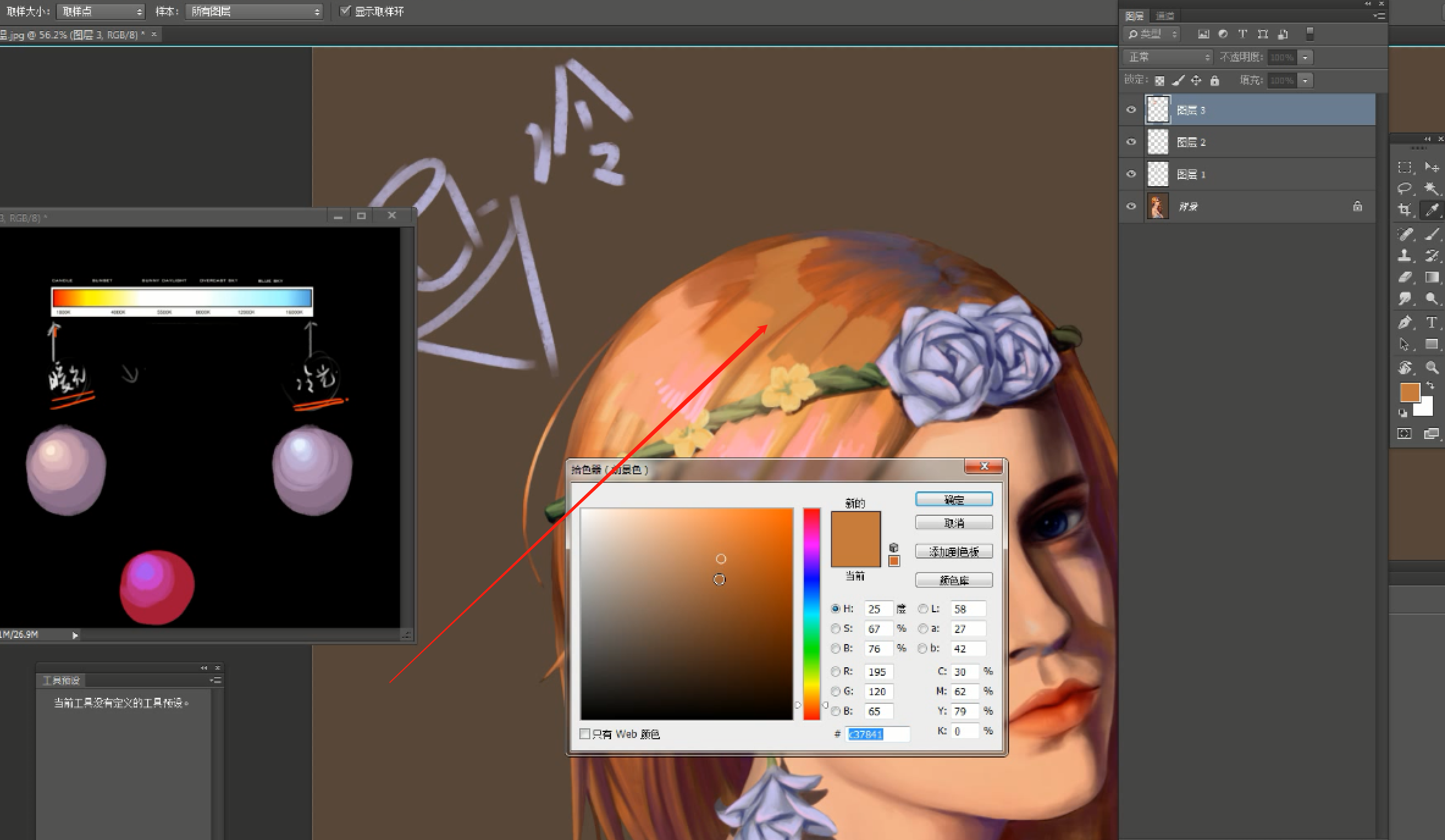Click the foreground color swatch in toolbox

click(x=1410, y=392)
